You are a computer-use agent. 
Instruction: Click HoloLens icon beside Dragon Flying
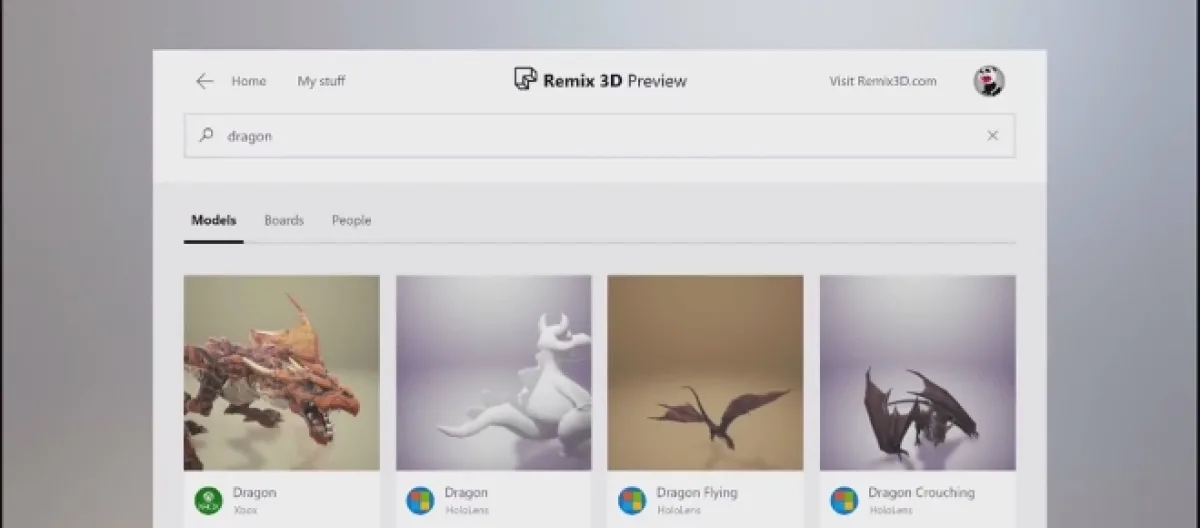pos(632,500)
